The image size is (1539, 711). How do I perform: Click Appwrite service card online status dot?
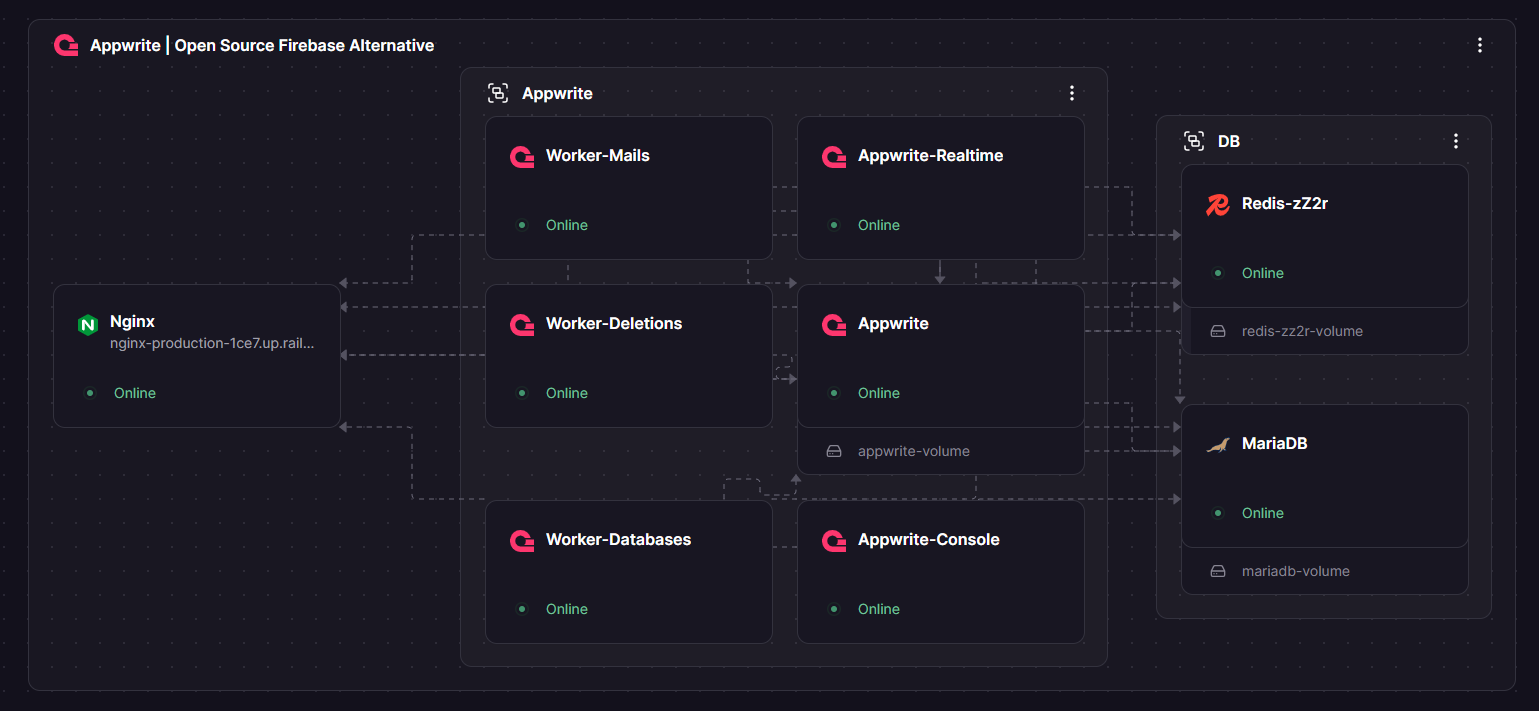(x=834, y=393)
